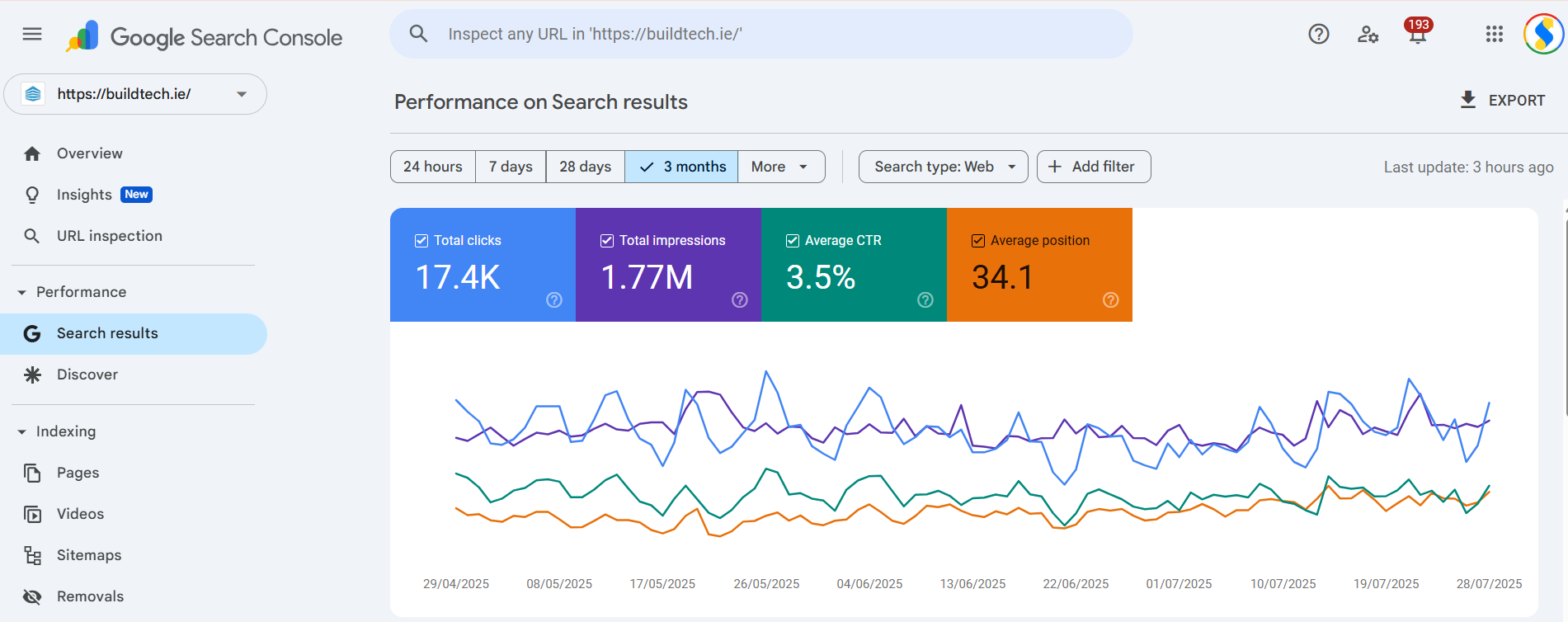Select the 28 days date range

(585, 167)
